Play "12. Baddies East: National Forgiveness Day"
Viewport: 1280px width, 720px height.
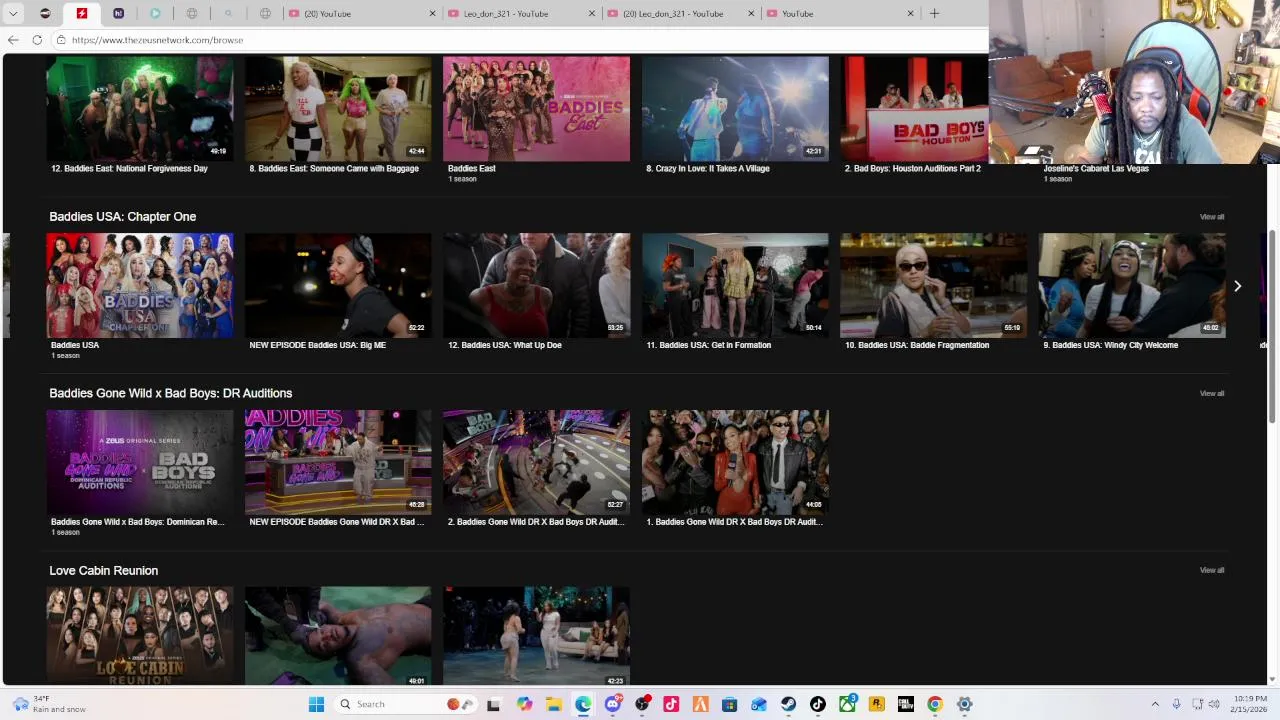coord(140,108)
